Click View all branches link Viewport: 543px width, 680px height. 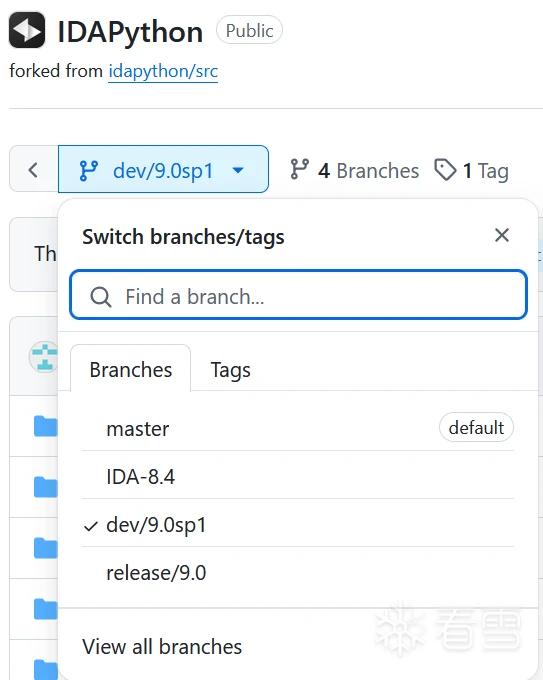point(162,647)
